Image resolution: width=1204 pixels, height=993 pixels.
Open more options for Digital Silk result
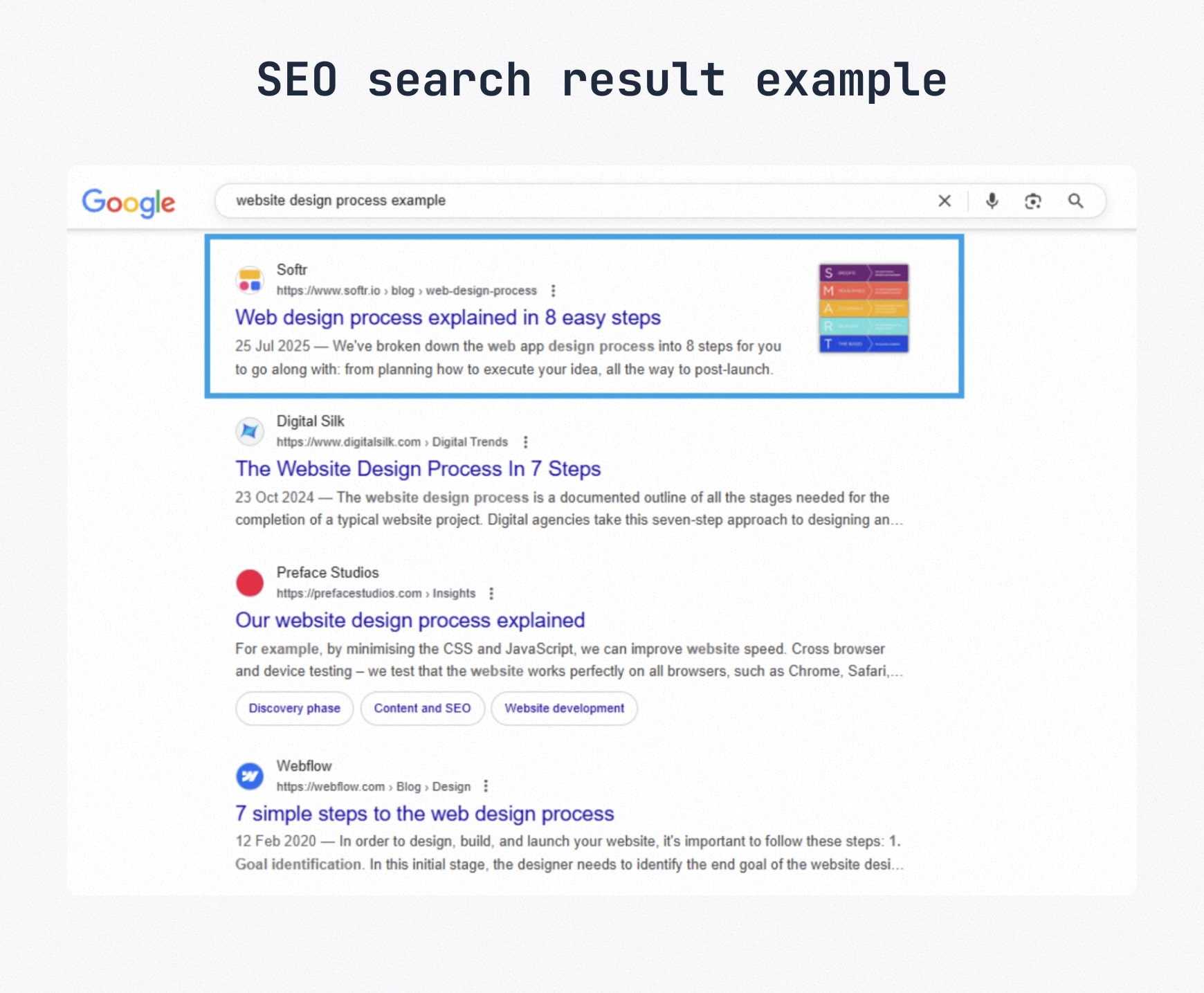coord(526,442)
